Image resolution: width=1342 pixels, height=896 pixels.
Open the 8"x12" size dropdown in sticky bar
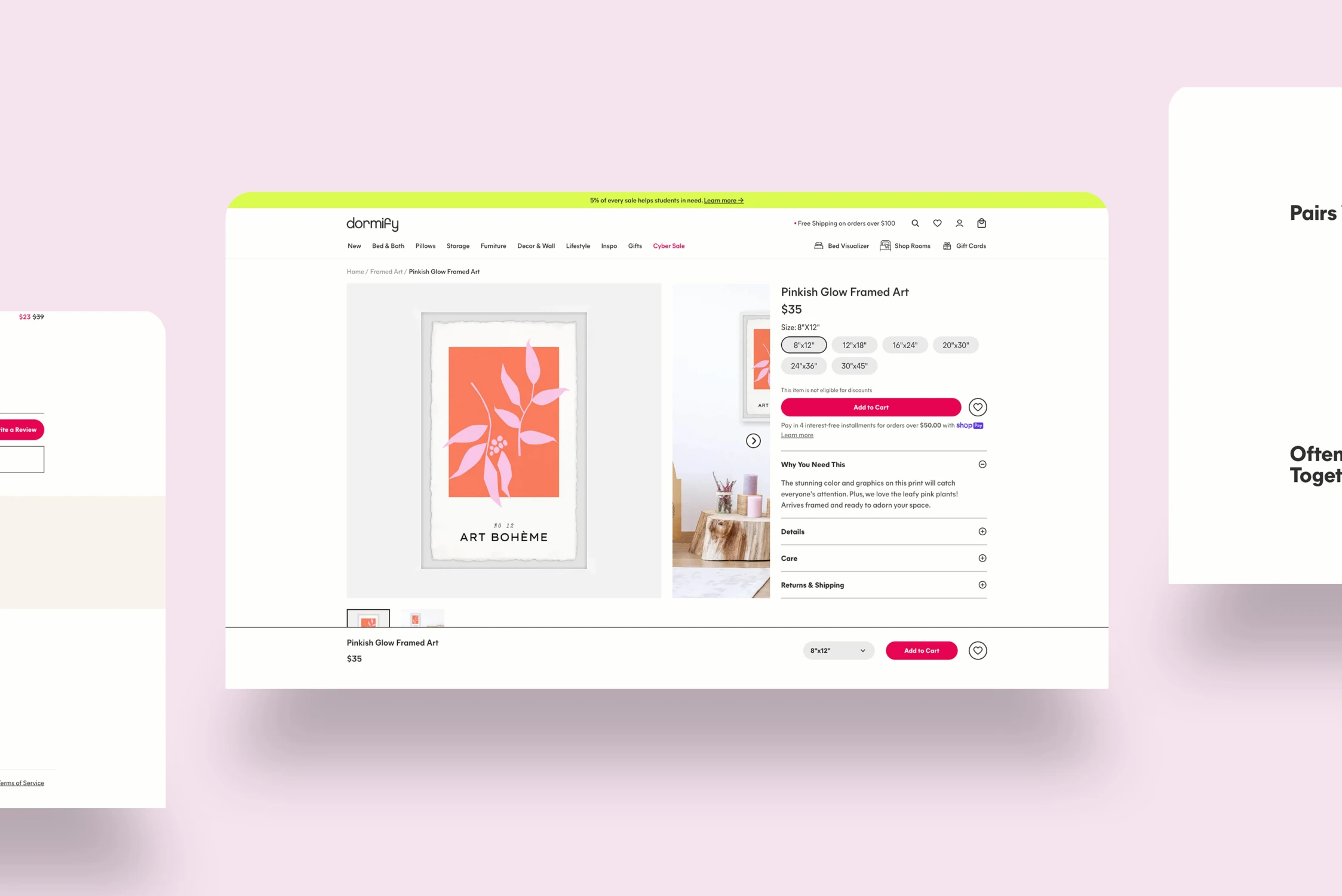(839, 650)
